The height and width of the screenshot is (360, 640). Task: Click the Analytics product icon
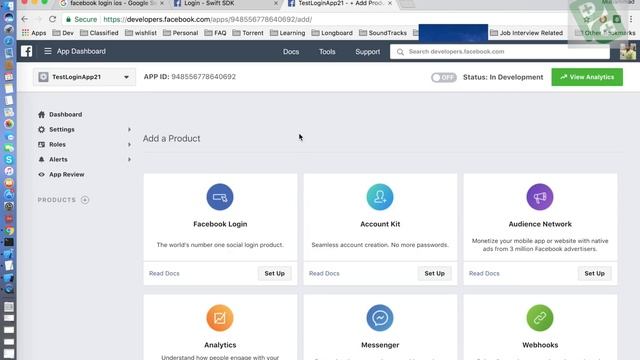(220, 318)
